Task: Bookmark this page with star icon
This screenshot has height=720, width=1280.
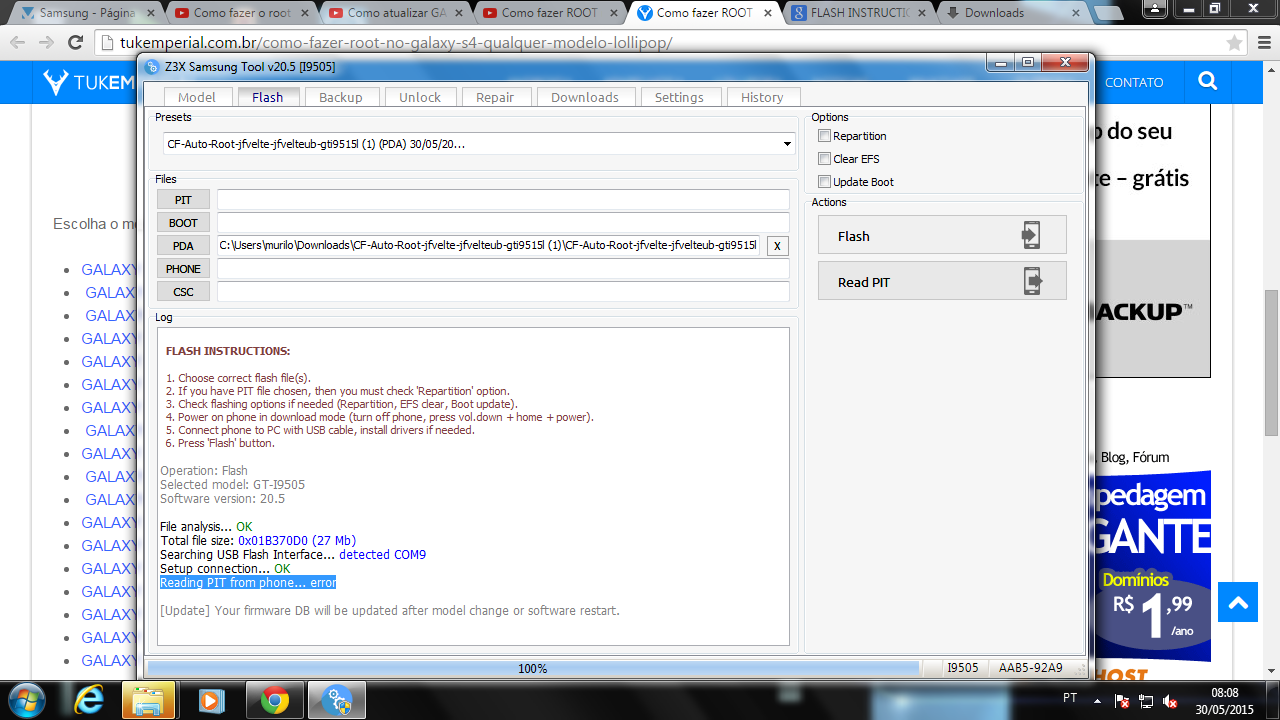Action: pos(1234,43)
